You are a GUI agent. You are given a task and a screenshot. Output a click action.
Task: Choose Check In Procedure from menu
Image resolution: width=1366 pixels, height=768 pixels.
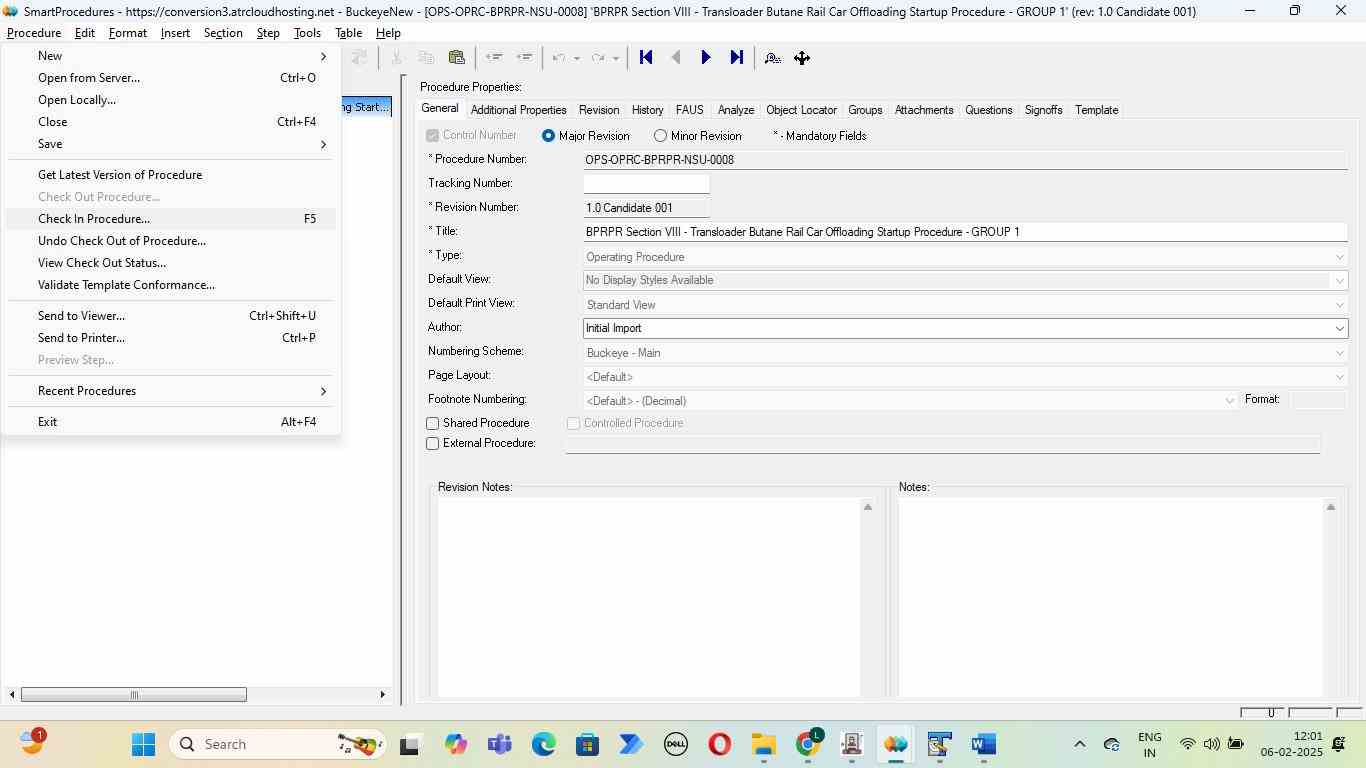pos(171,219)
